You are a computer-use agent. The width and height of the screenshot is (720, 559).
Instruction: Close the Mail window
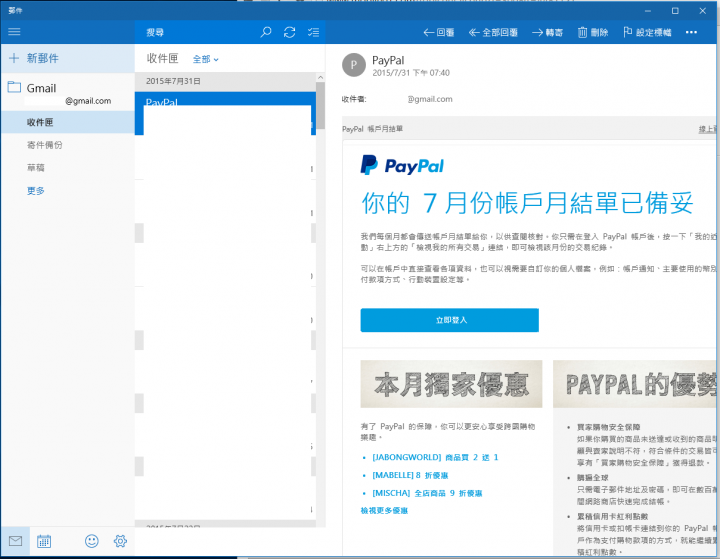tap(703, 11)
